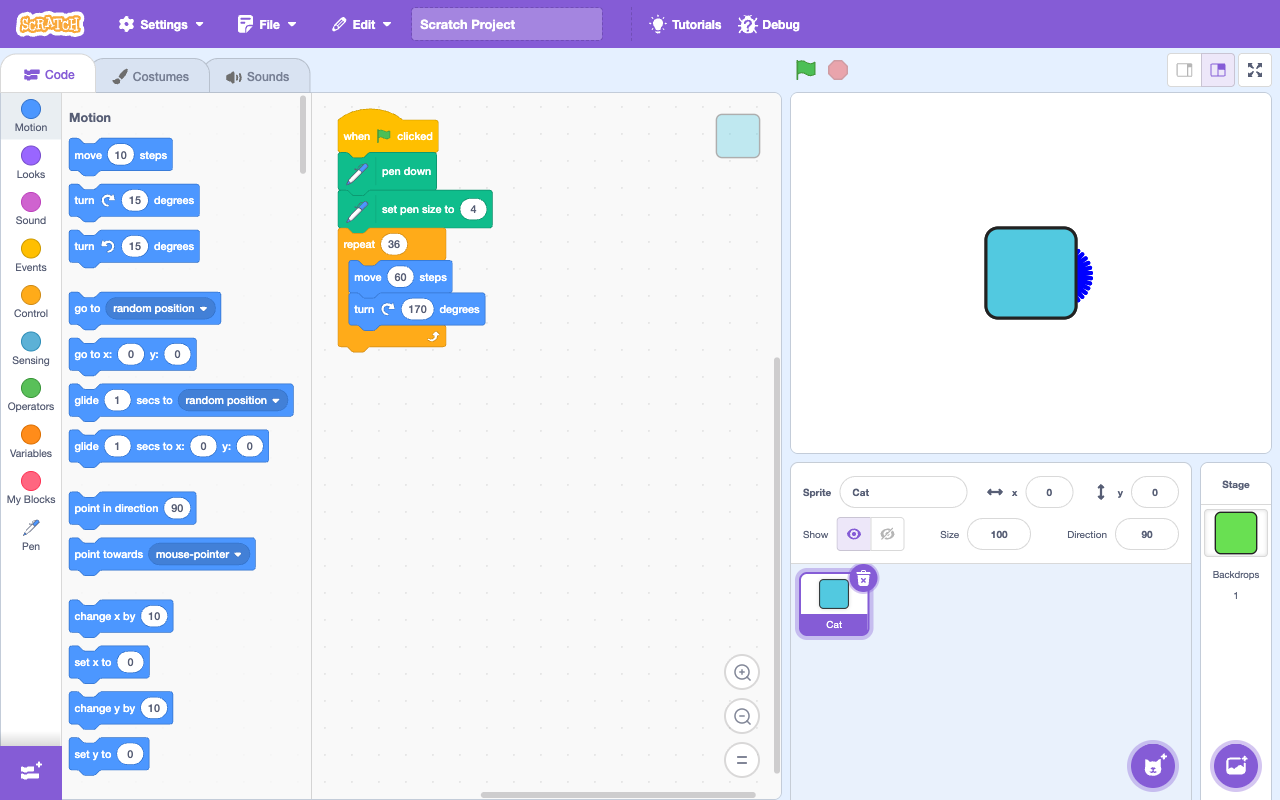Select the My Blocks category

(x=31, y=487)
